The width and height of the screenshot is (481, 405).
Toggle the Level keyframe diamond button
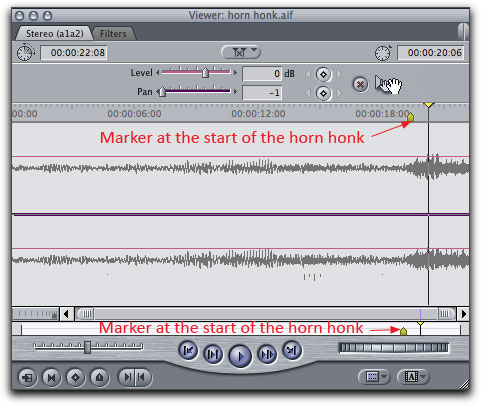tap(323, 74)
